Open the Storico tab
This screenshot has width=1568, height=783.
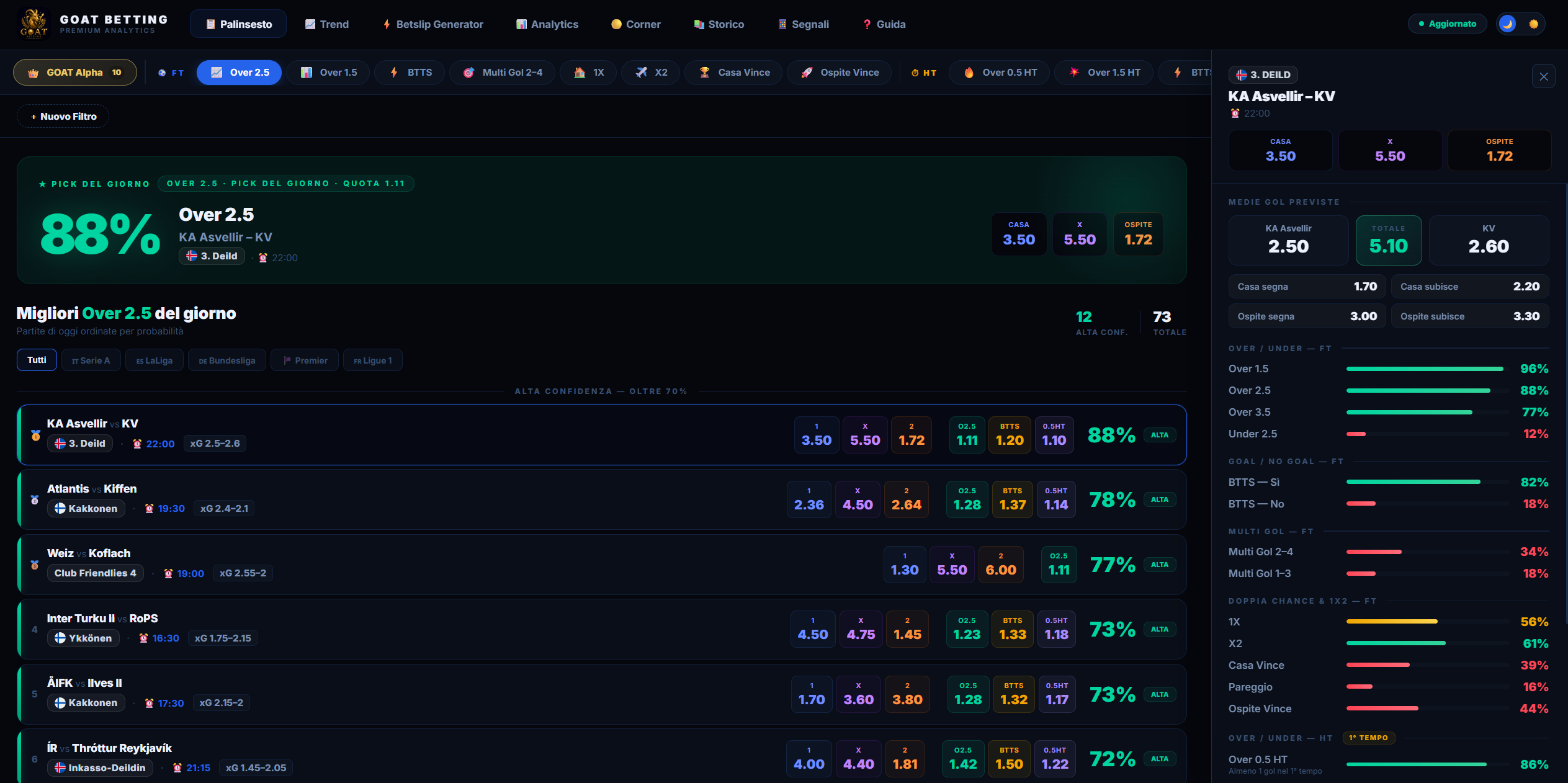tap(719, 24)
